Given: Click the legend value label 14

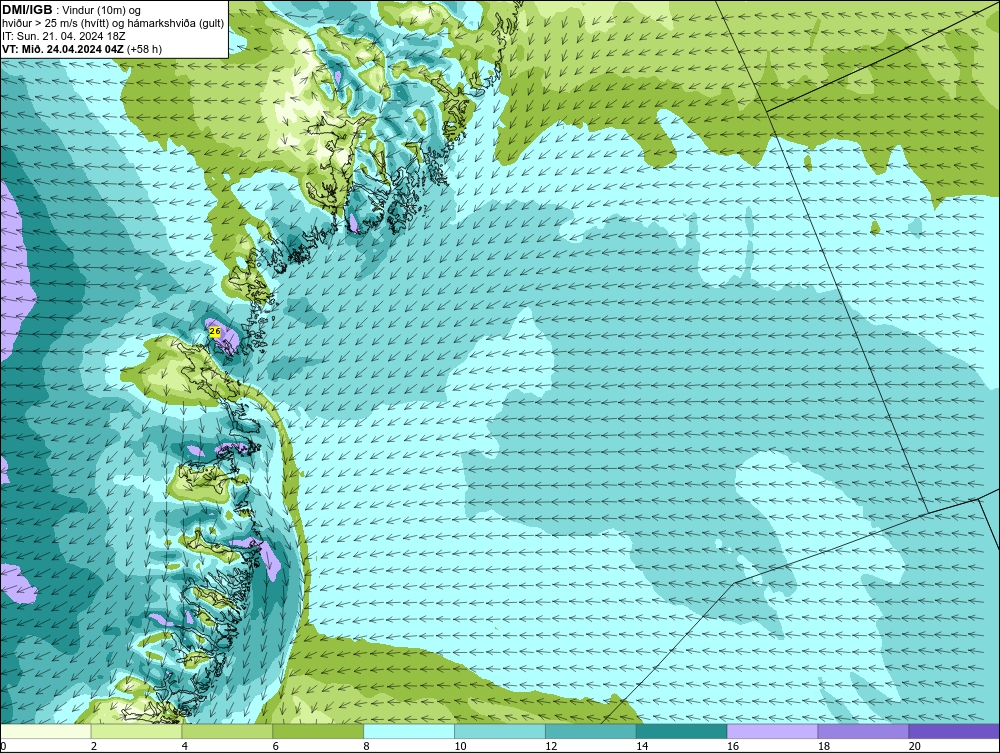Looking at the screenshot, I should point(642,746).
